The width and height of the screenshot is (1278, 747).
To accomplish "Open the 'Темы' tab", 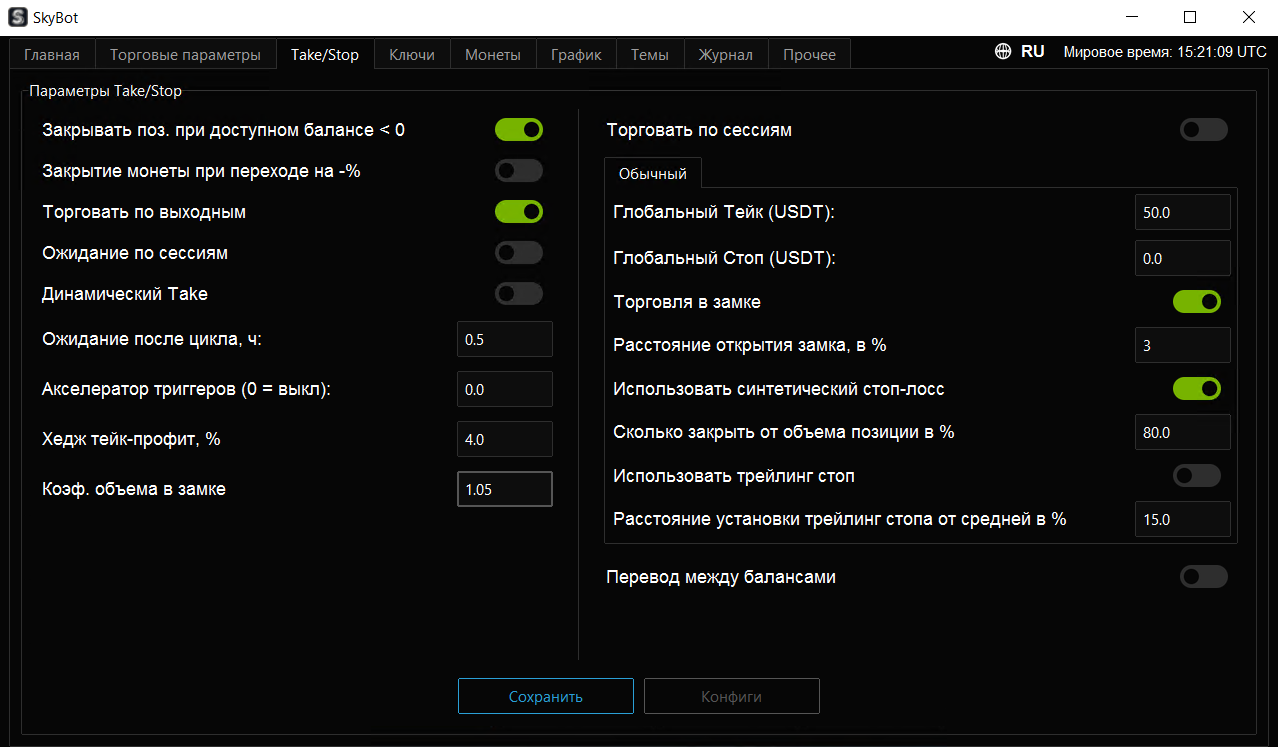I will [x=650, y=55].
